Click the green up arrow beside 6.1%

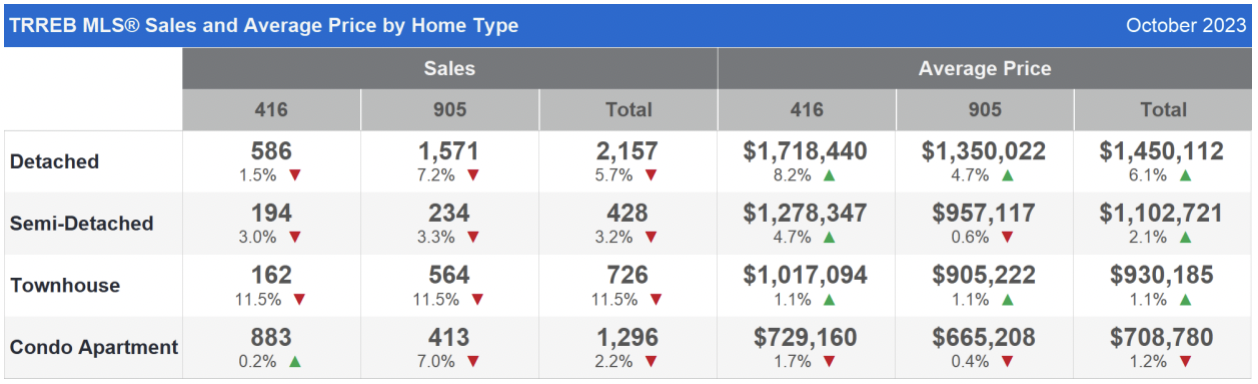pyautogui.click(x=1185, y=175)
